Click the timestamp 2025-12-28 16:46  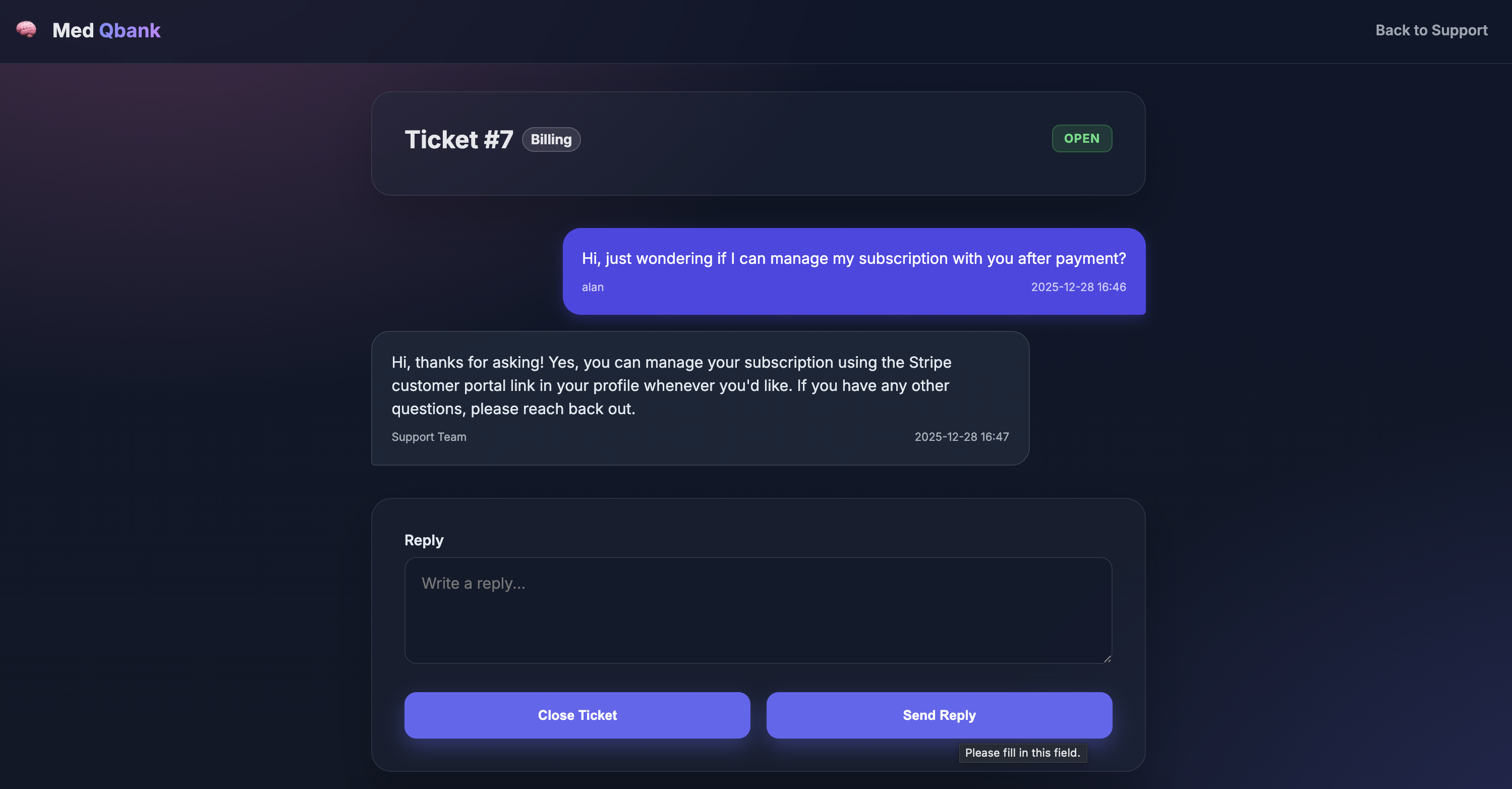(1078, 287)
